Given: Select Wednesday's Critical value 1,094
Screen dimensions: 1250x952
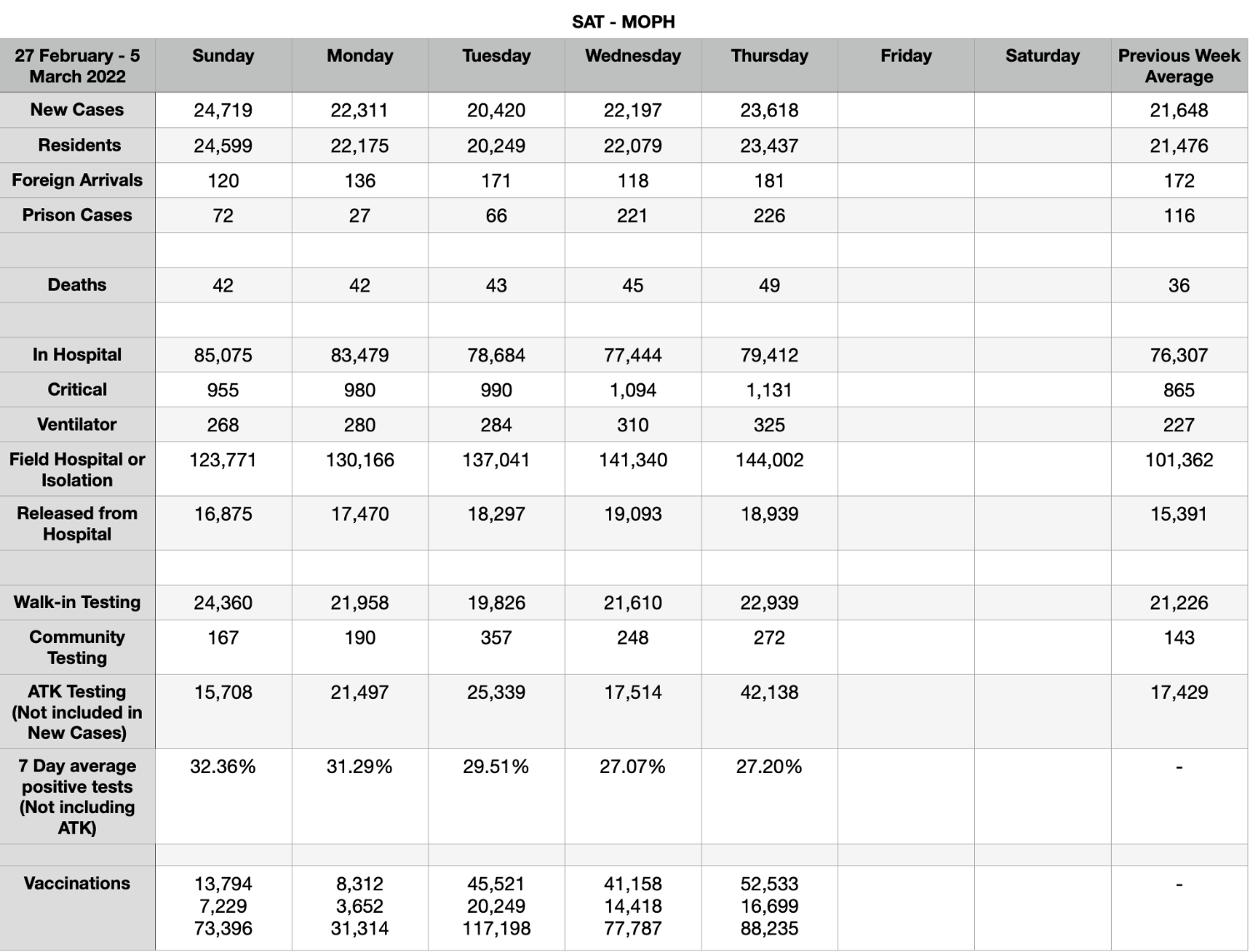Looking at the screenshot, I should 632,390.
